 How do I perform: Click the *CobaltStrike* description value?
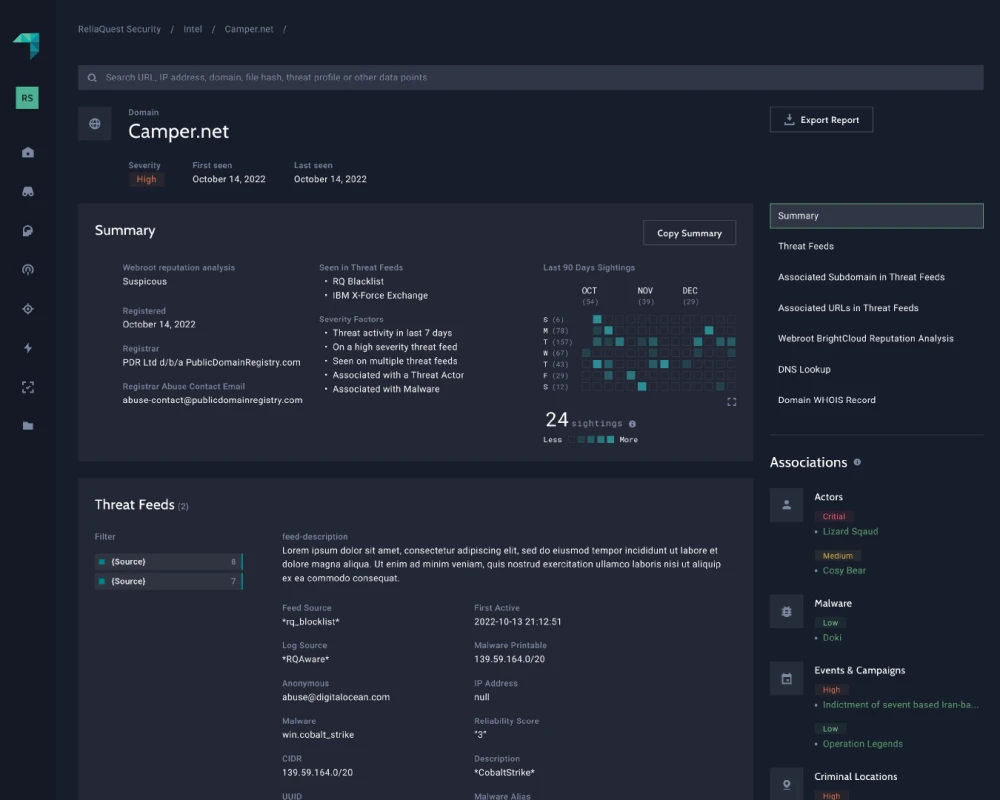click(x=504, y=772)
